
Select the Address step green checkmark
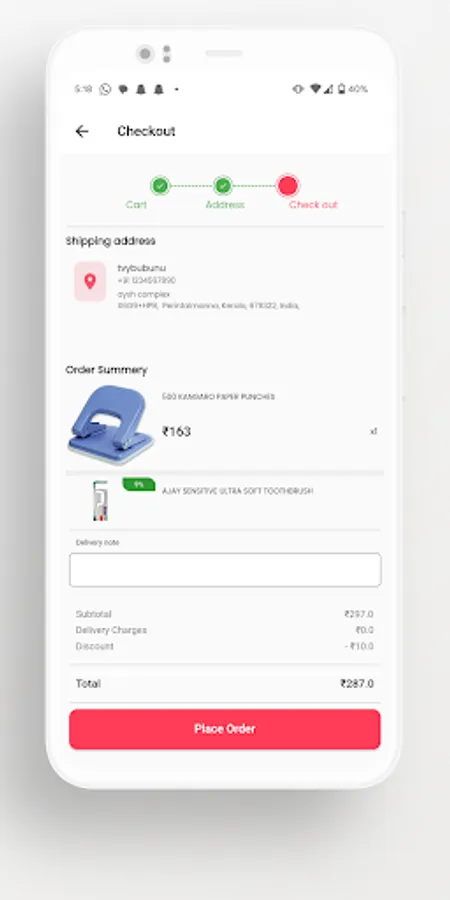pyautogui.click(x=223, y=186)
